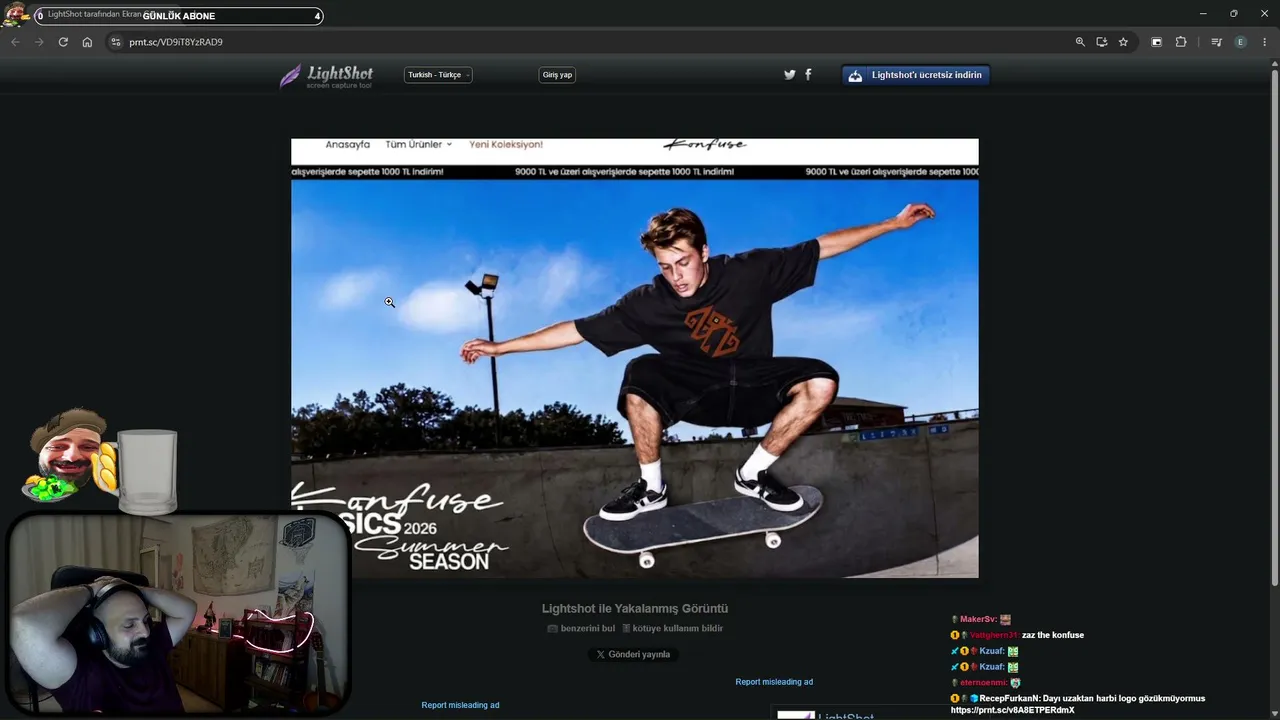Click the eternoenmi username in chat
The image size is (1280, 720).
click(x=983, y=682)
